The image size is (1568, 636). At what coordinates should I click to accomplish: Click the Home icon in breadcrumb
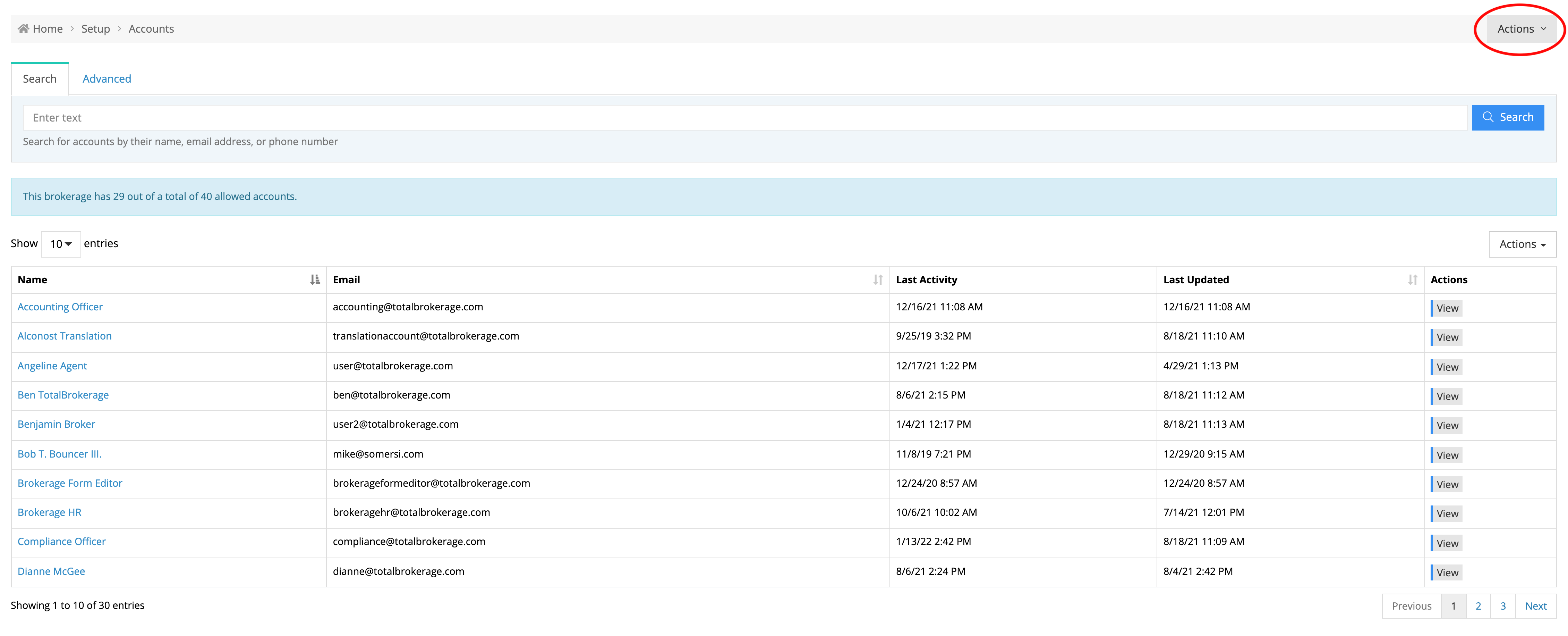pyautogui.click(x=23, y=28)
